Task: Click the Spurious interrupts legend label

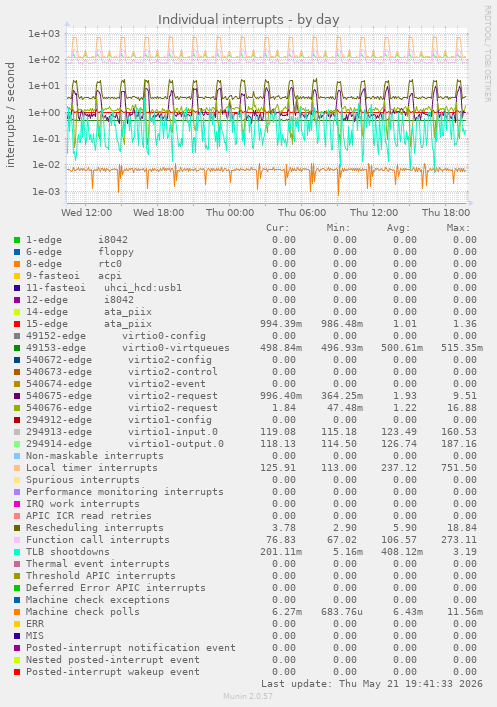Action: 83,480
